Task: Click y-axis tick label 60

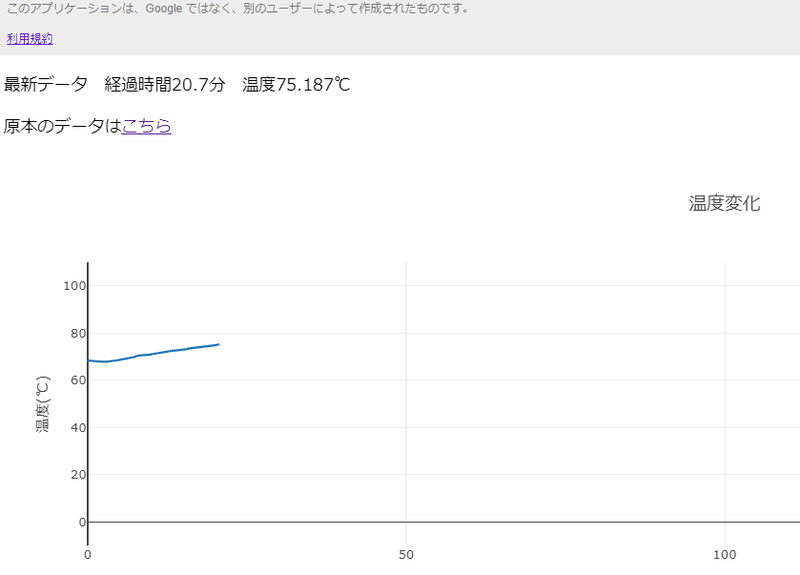Action: coord(78,380)
